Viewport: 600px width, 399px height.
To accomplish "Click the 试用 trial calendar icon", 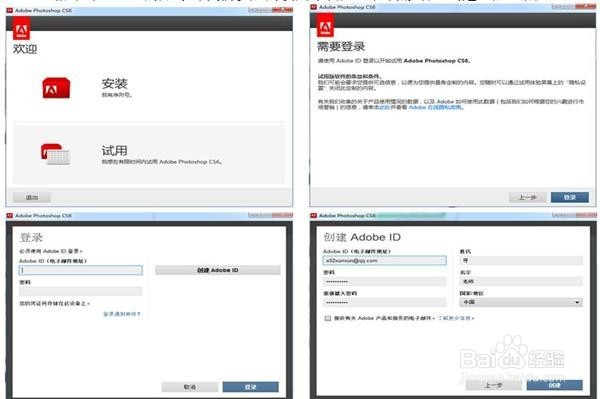I will point(55,154).
